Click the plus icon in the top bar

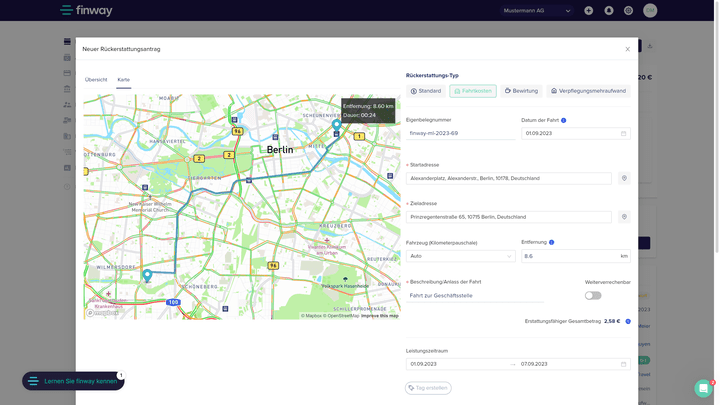pos(589,11)
